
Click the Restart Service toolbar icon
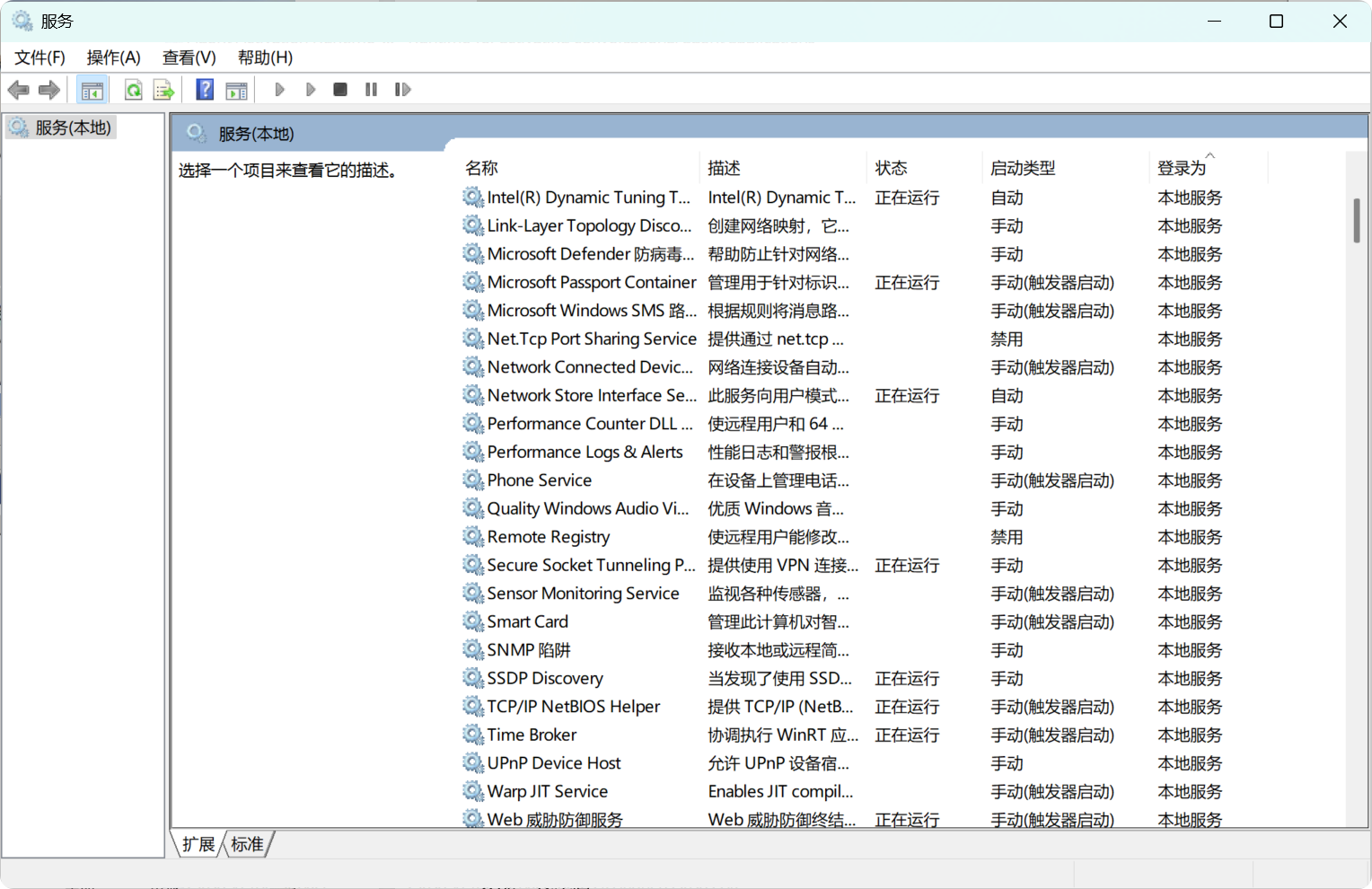(x=402, y=90)
